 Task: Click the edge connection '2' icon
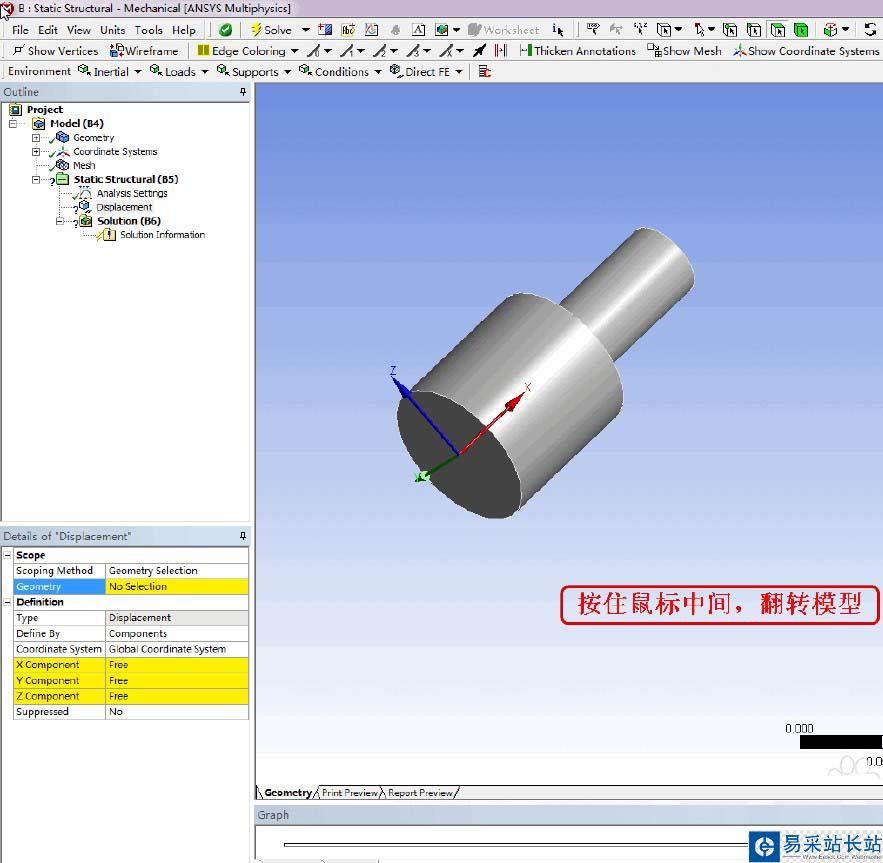[381, 51]
